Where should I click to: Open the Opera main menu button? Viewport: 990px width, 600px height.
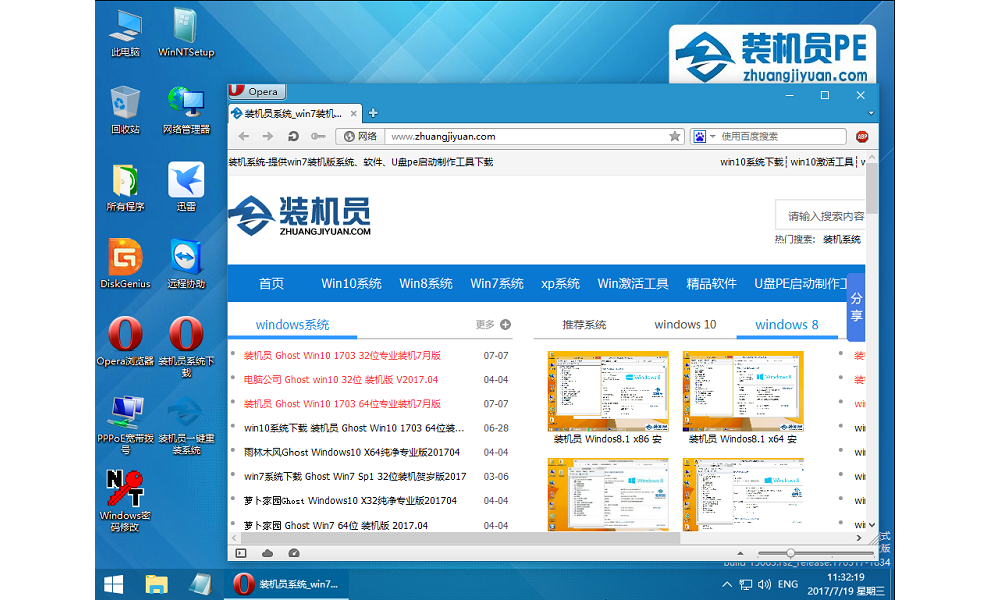[254, 92]
